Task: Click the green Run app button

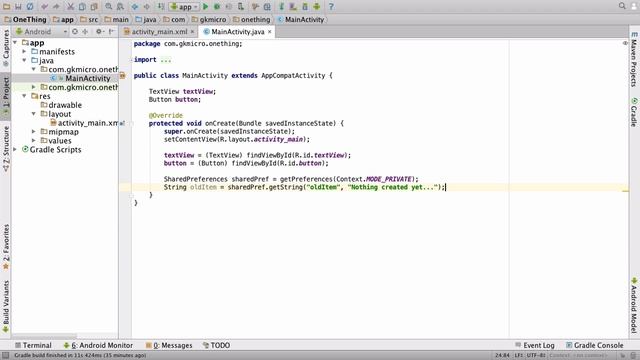Action: click(x=206, y=7)
